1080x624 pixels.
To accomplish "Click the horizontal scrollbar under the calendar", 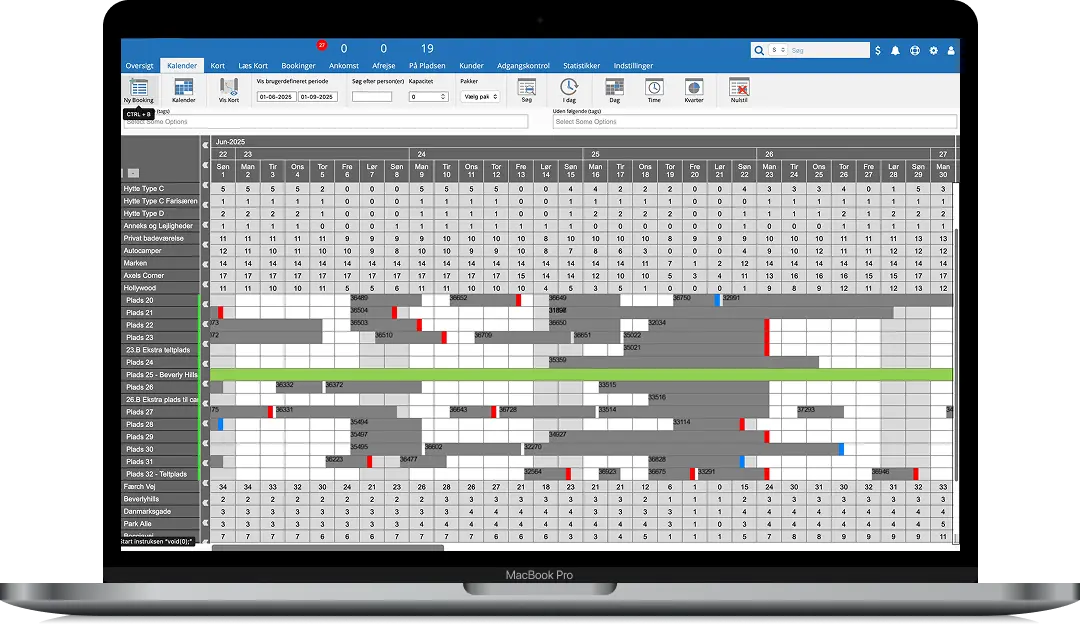I will point(328,548).
